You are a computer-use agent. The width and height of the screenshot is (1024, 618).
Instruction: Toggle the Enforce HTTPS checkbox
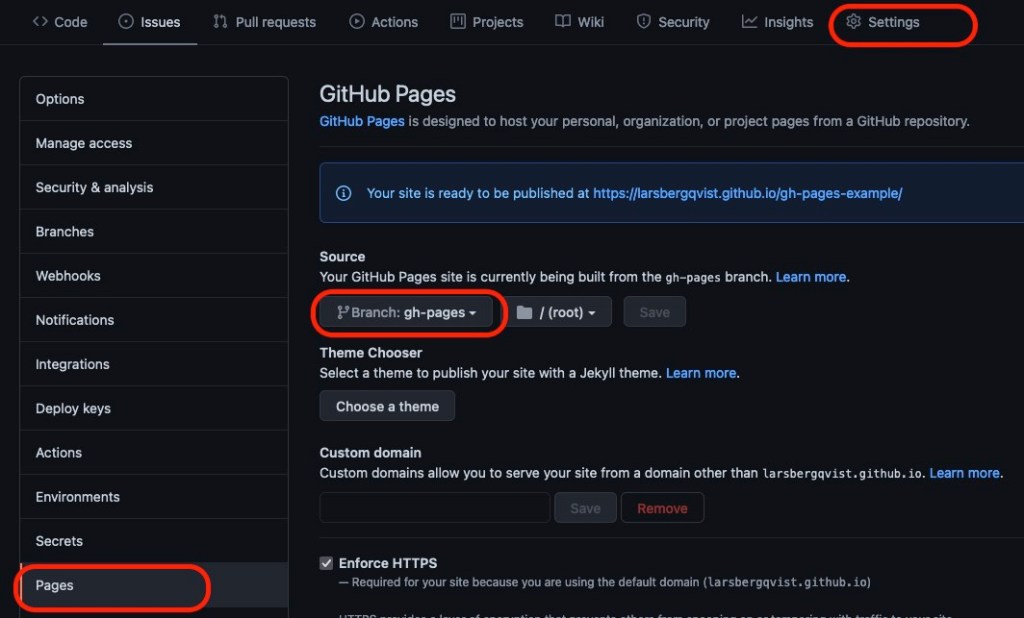[x=326, y=563]
